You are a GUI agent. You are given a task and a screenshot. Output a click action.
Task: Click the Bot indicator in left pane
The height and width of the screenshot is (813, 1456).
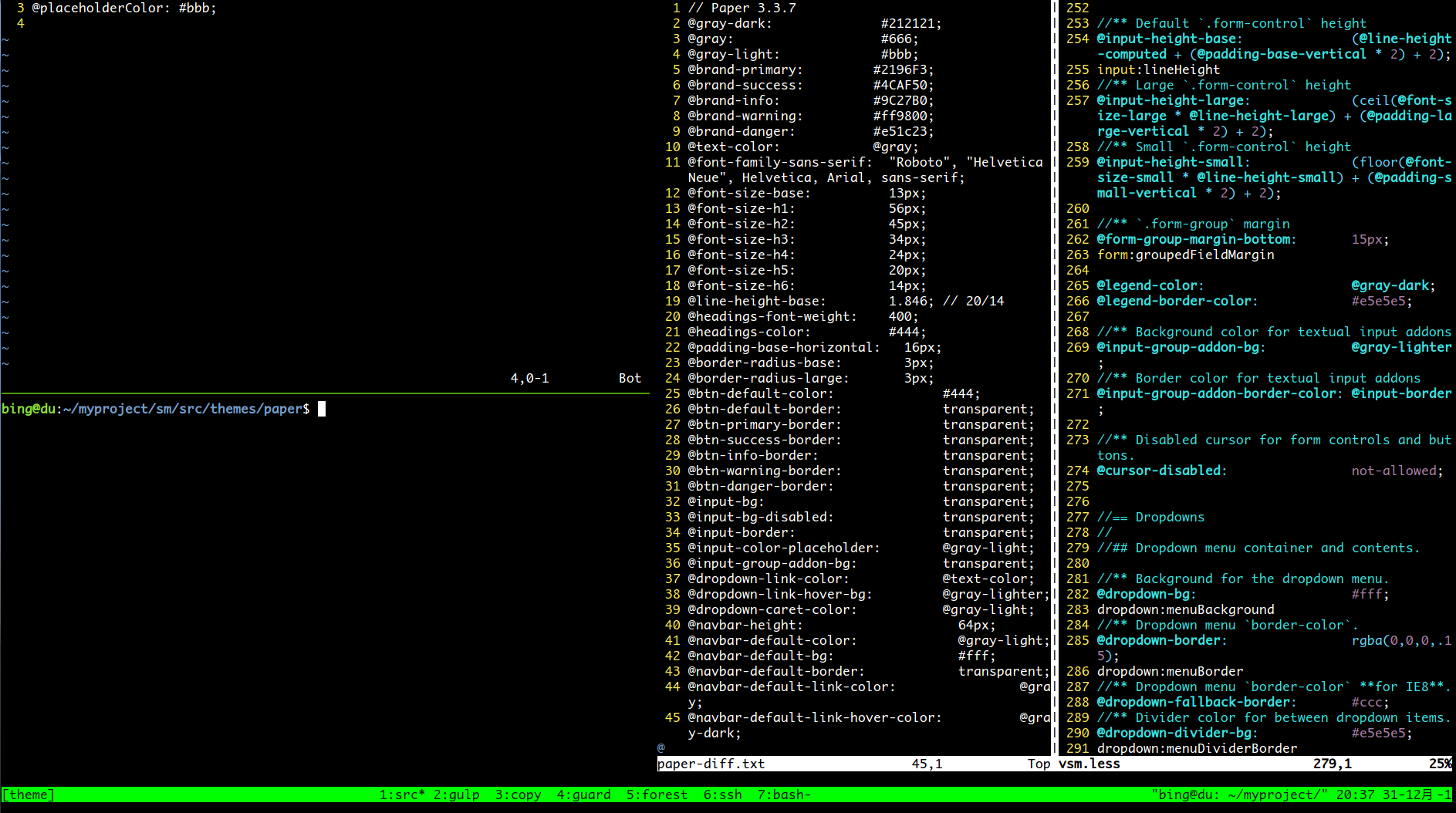(630, 378)
